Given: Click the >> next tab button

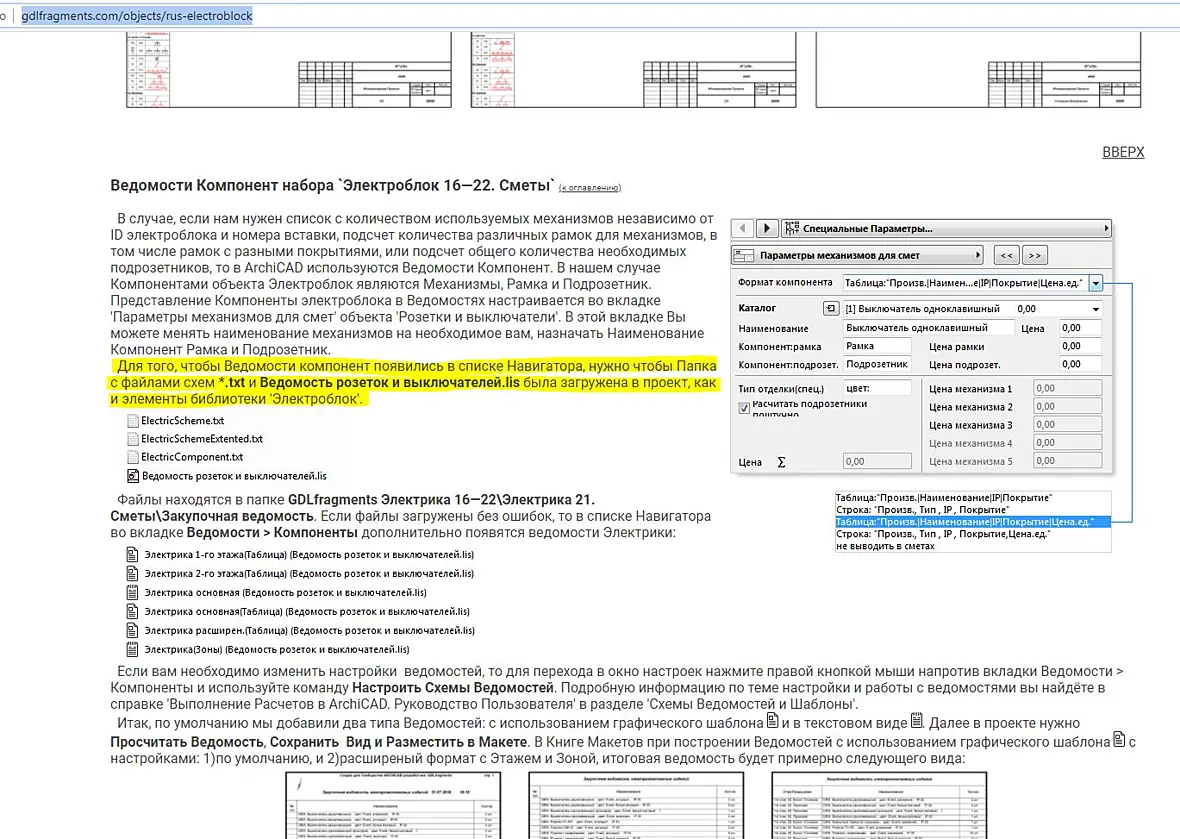Looking at the screenshot, I should 1035,255.
